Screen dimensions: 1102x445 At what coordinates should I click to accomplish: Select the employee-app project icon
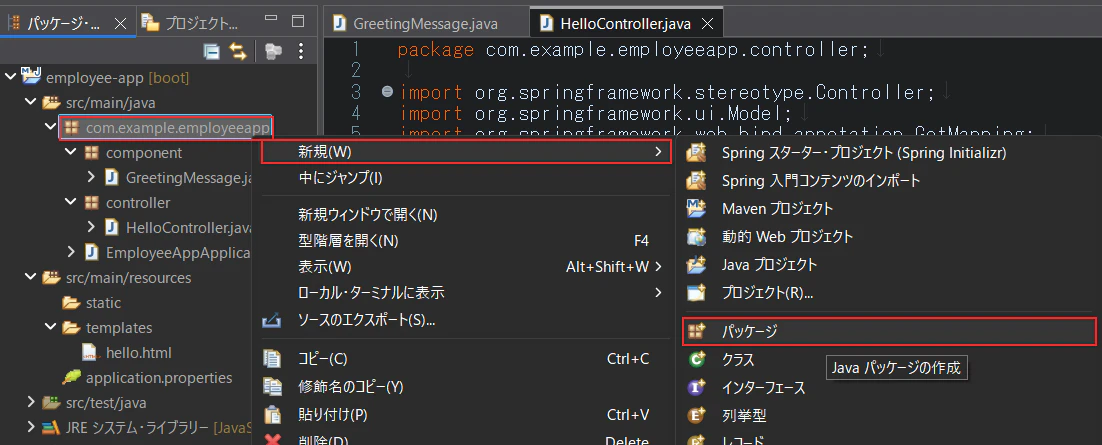[x=31, y=75]
